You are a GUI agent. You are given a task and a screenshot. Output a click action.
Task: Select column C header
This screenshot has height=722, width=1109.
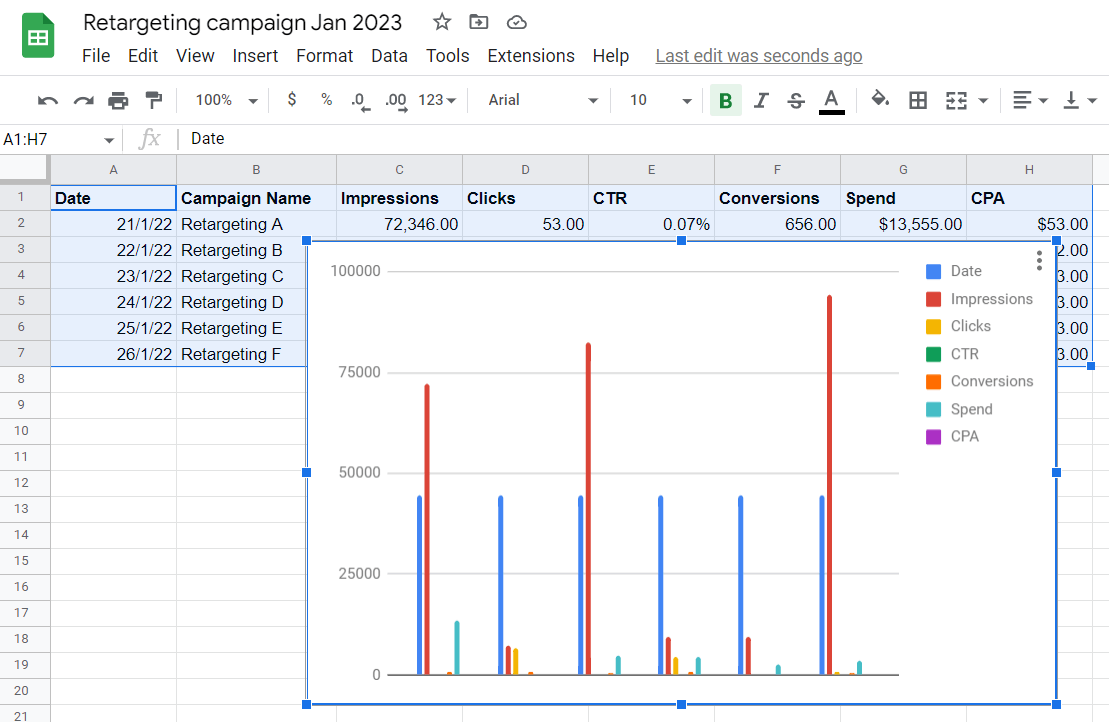(x=400, y=170)
